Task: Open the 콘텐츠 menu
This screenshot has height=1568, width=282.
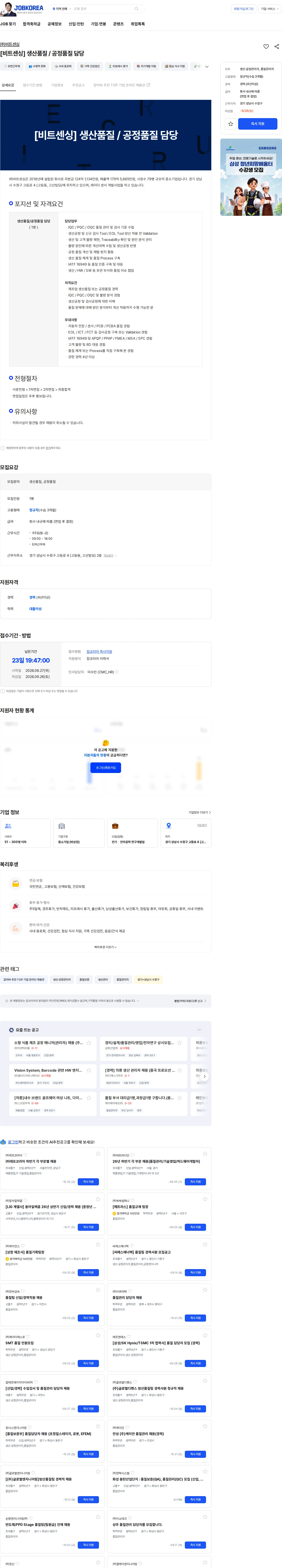Action: click(x=118, y=24)
